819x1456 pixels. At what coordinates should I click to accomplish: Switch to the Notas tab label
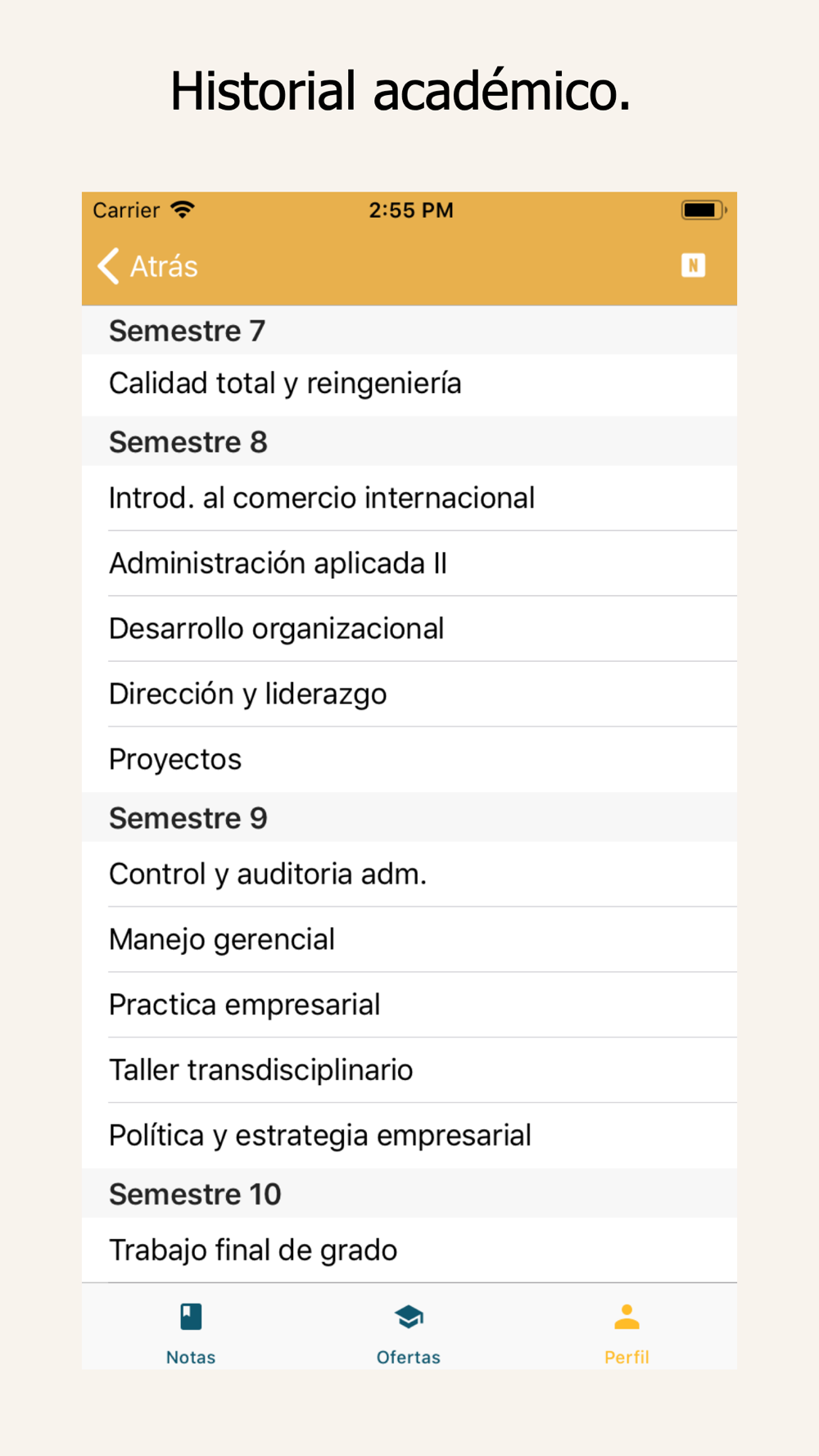pyautogui.click(x=191, y=1357)
